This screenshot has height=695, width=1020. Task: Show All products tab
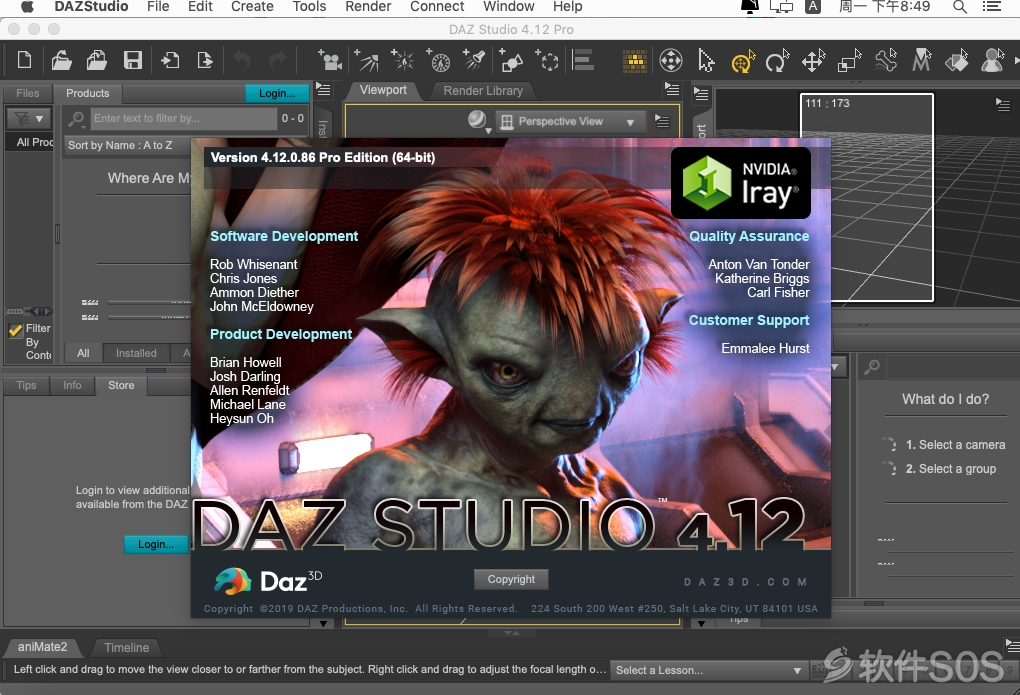(x=83, y=353)
